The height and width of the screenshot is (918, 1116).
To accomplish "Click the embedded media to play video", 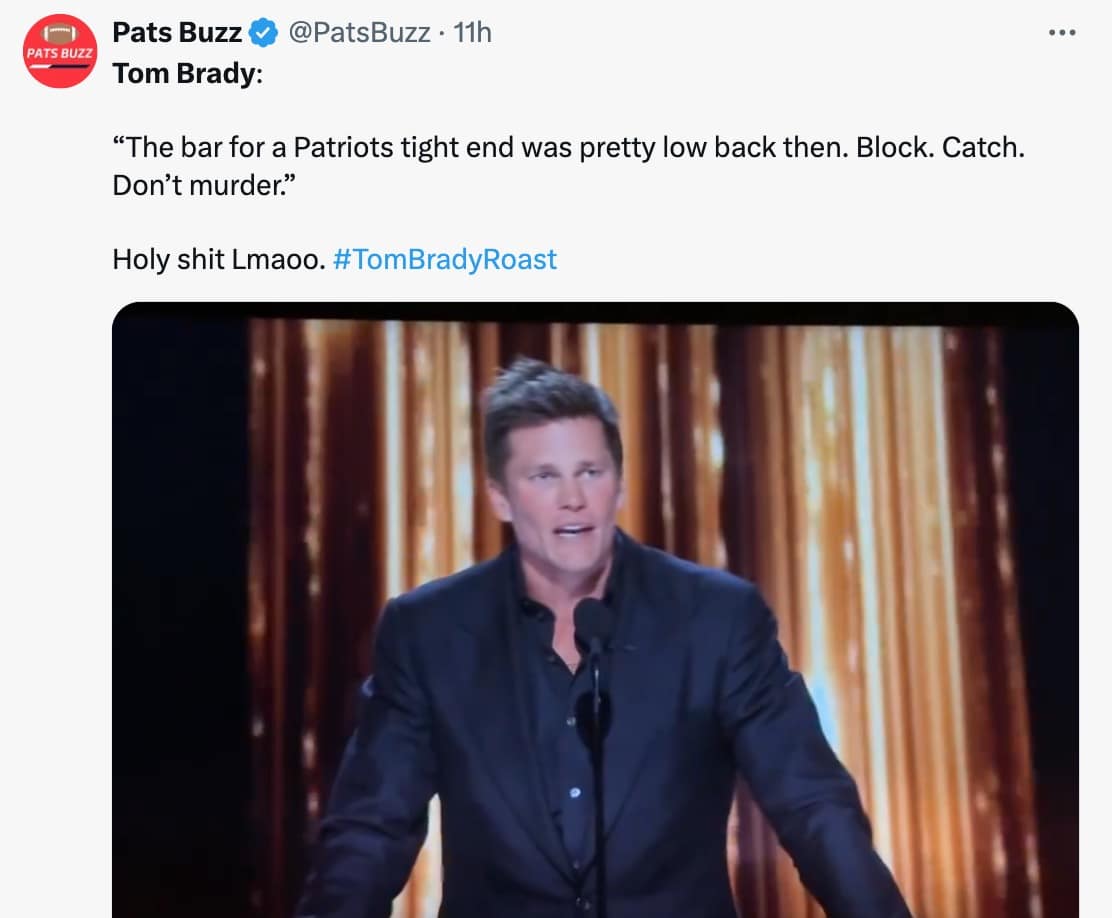I will click(600, 610).
